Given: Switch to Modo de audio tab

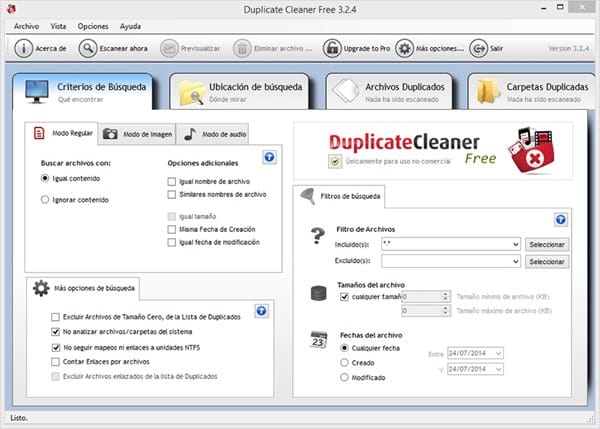Looking at the screenshot, I should point(213,134).
